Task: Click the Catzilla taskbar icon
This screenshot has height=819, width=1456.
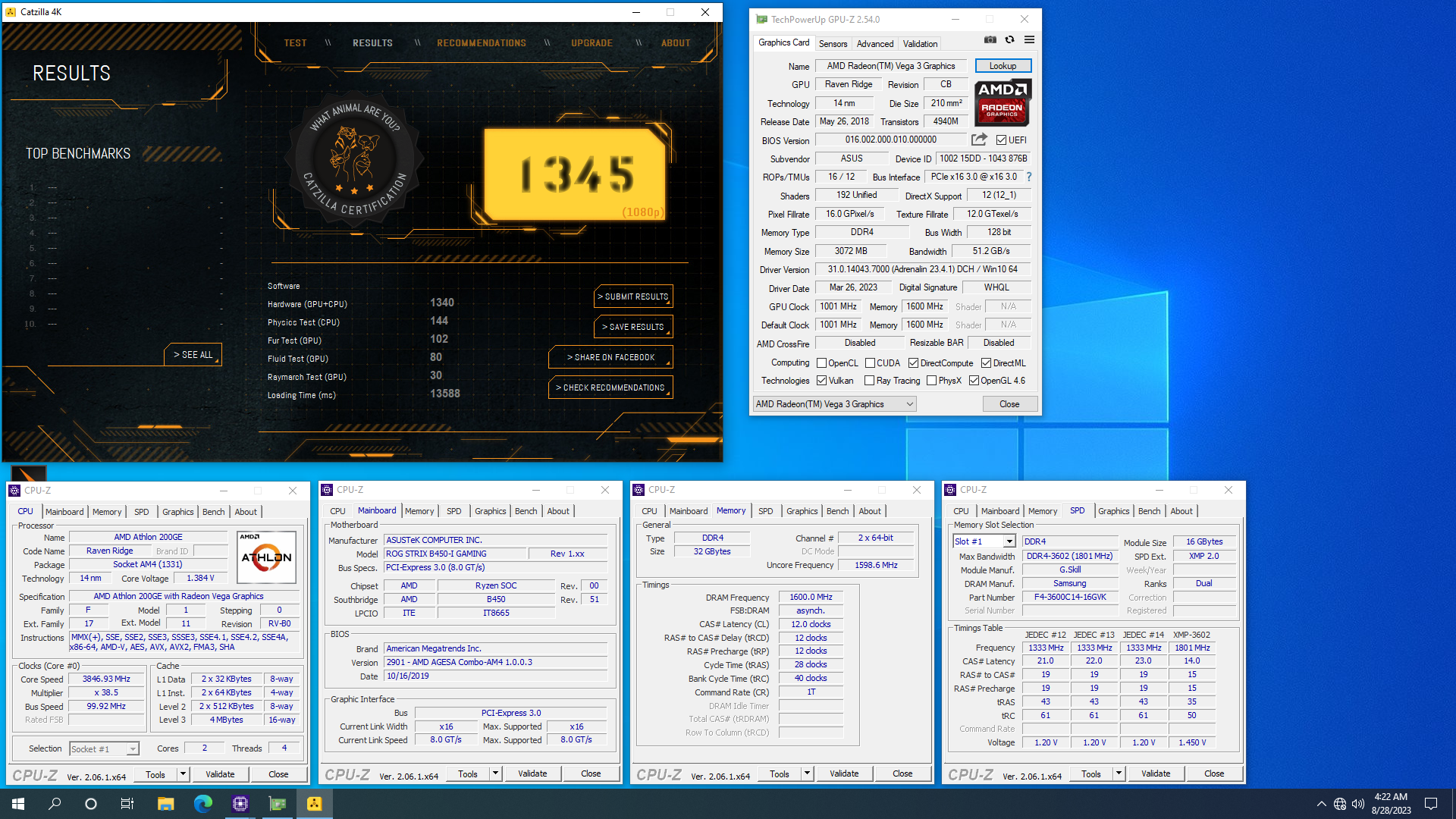Action: 315,804
